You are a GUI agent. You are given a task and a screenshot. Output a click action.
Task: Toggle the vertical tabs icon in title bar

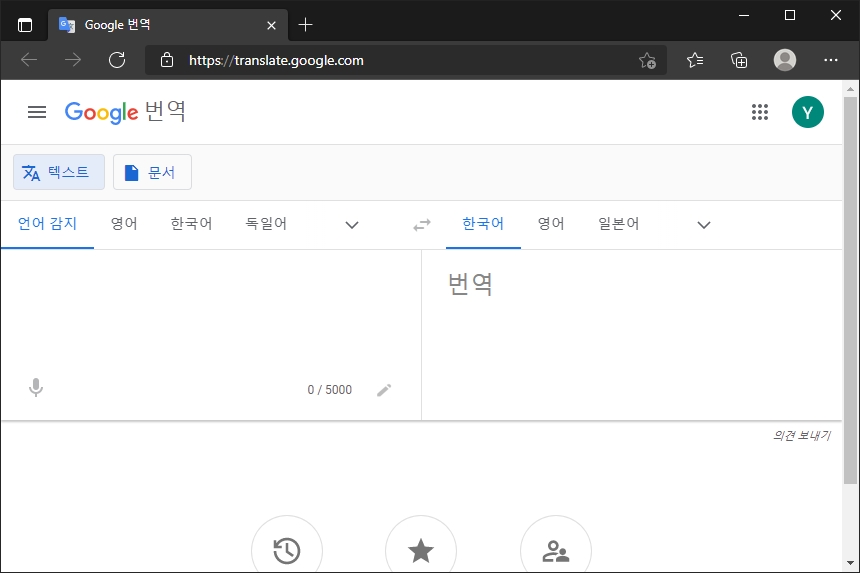point(25,25)
